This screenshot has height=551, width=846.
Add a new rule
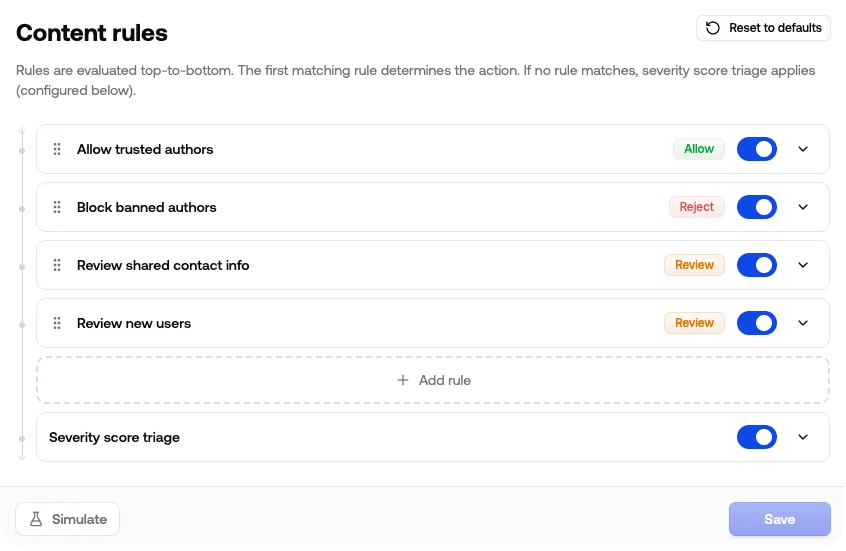433,380
